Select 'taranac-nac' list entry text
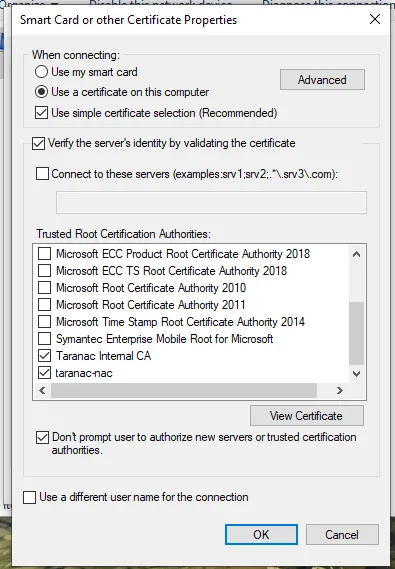395x569 pixels. pyautogui.click(x=84, y=373)
